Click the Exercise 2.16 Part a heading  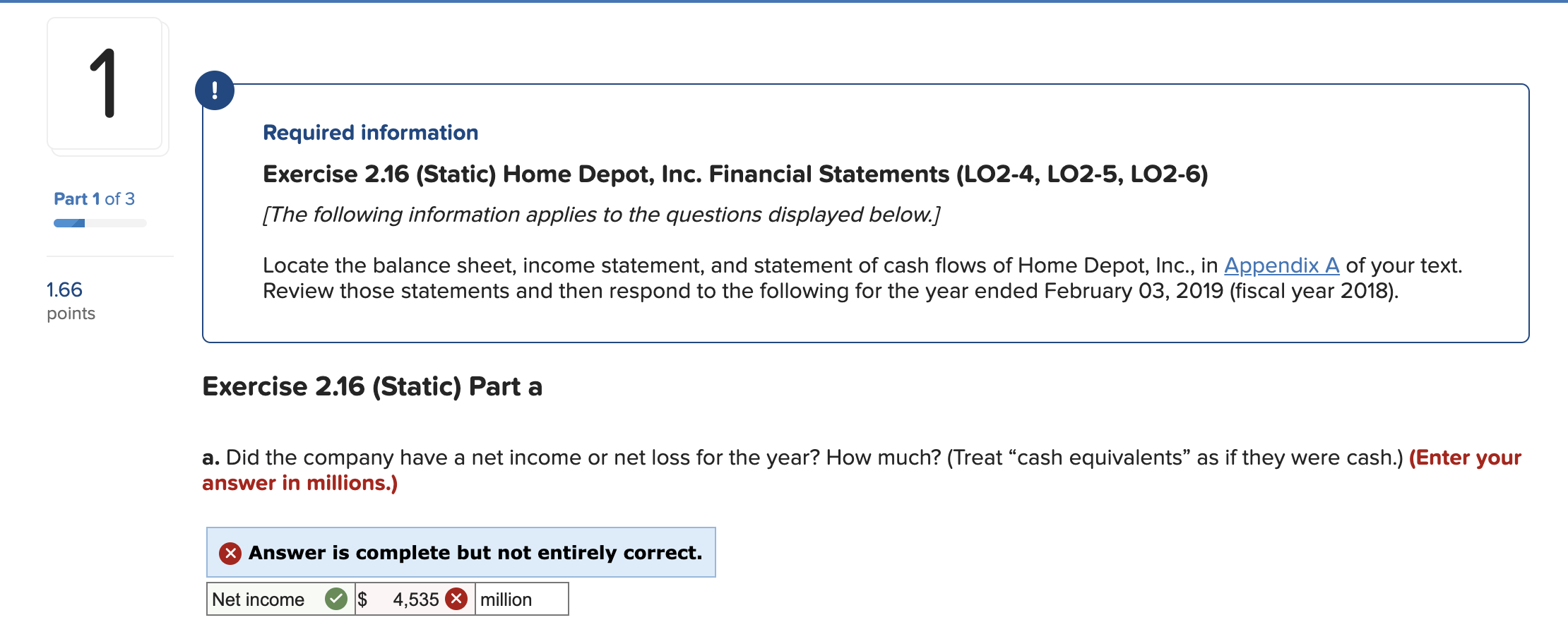(x=372, y=386)
